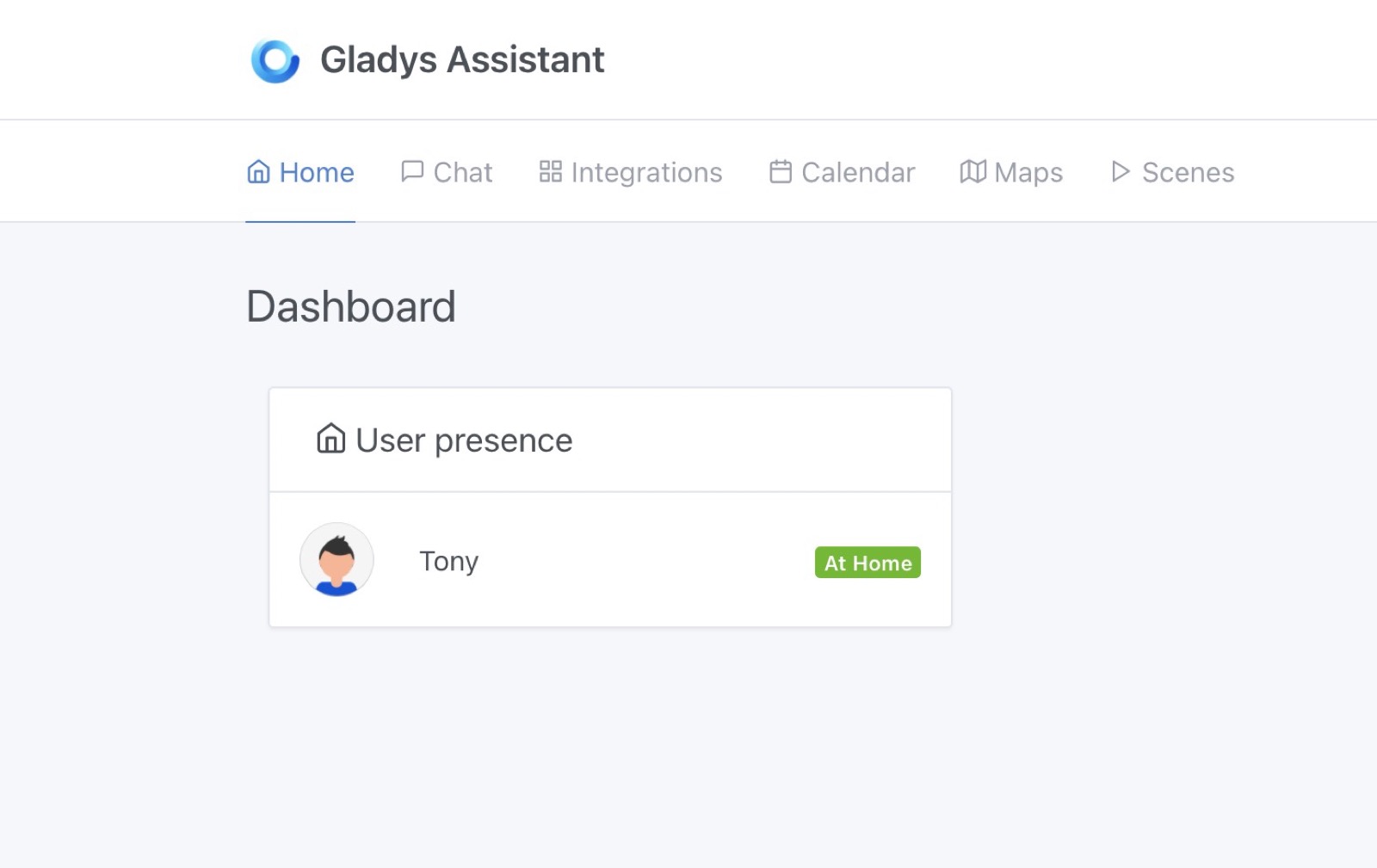This screenshot has width=1377, height=868.
Task: Select the Home navigation item
Action: click(314, 172)
